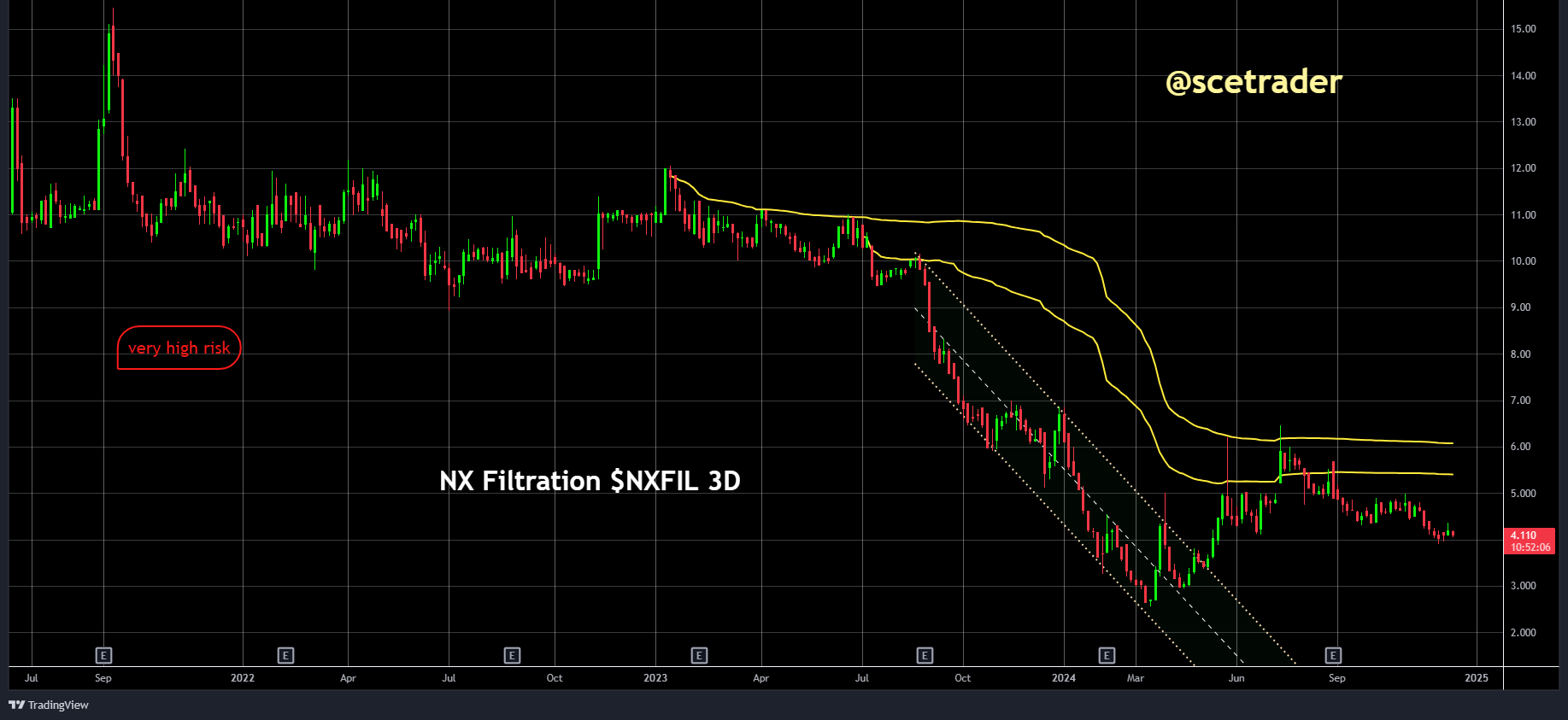Open earnings marker near Aug 2022

[512, 656]
